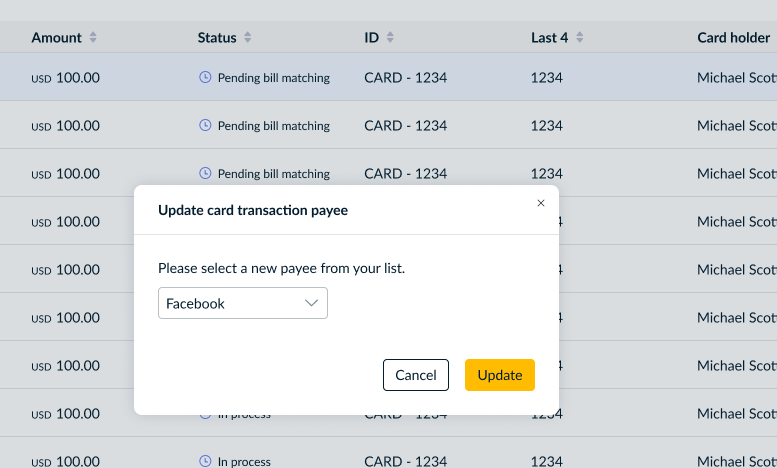
Task: Open the Facebook payee dropdown
Action: click(243, 303)
